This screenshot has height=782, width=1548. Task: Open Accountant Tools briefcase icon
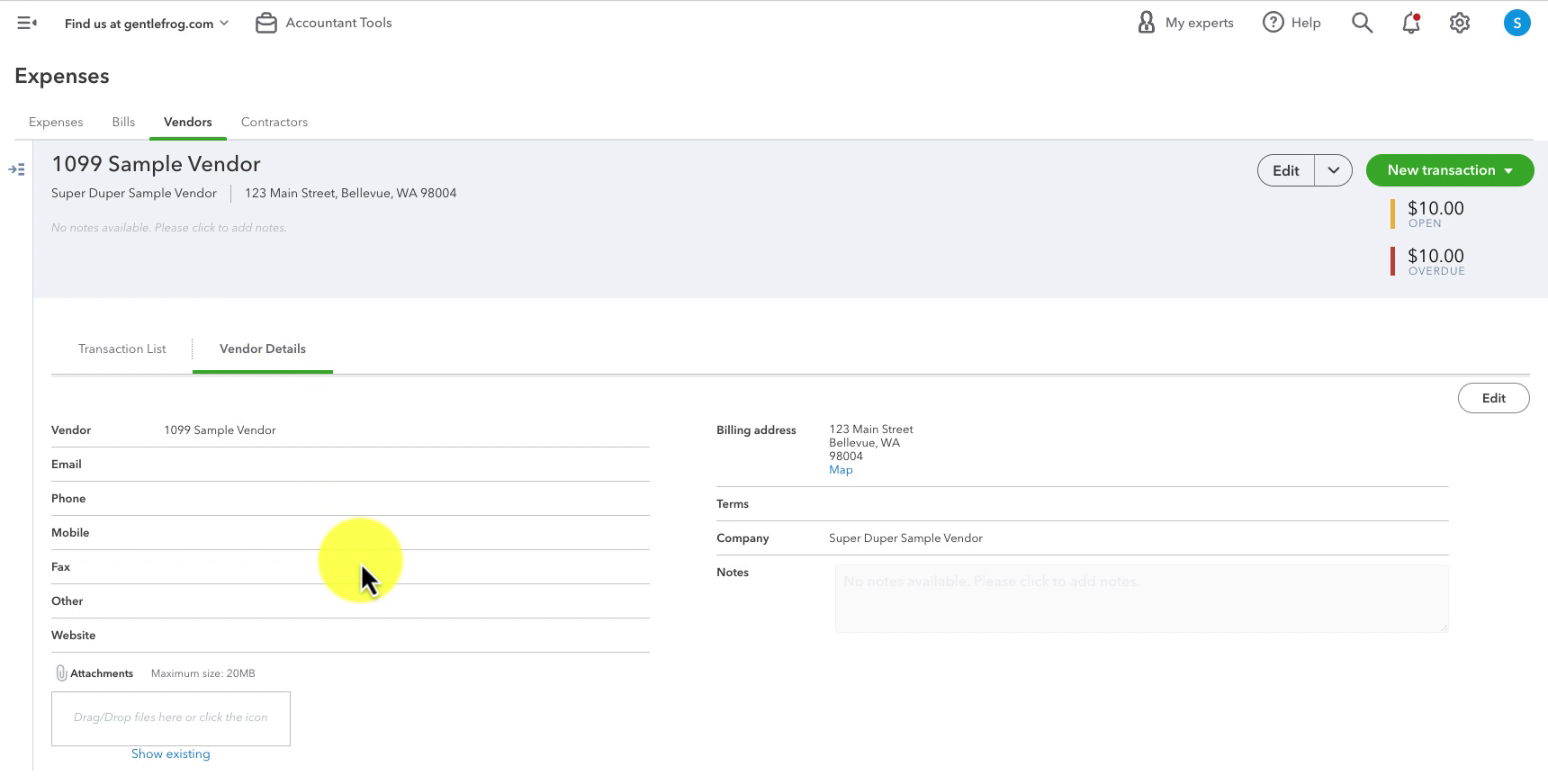coord(266,23)
